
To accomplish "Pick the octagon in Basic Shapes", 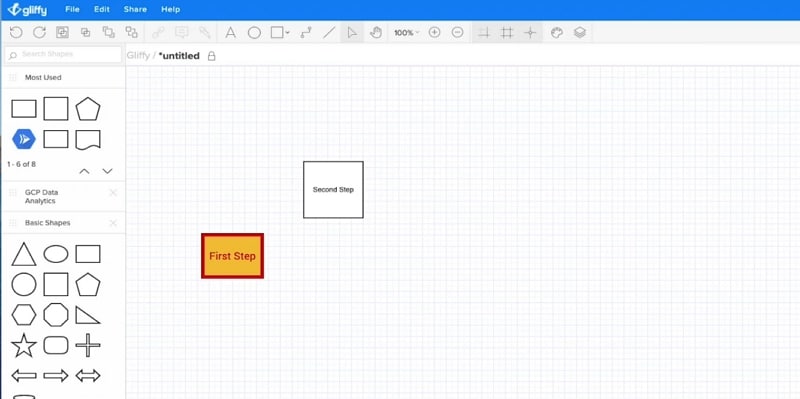I will [x=56, y=315].
